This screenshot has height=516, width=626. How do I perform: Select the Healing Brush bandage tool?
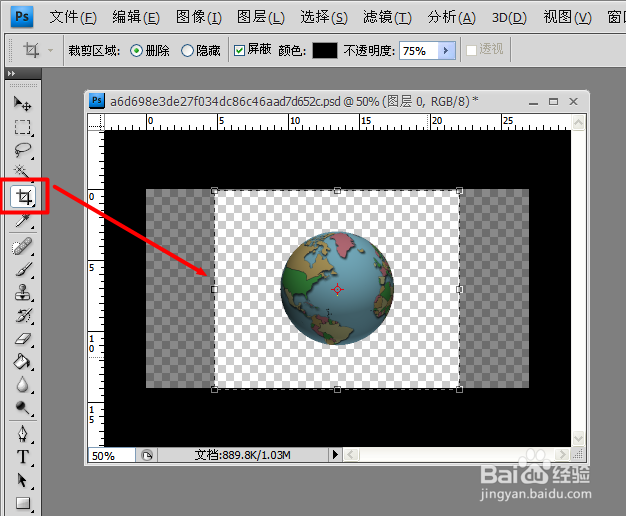coord(22,246)
